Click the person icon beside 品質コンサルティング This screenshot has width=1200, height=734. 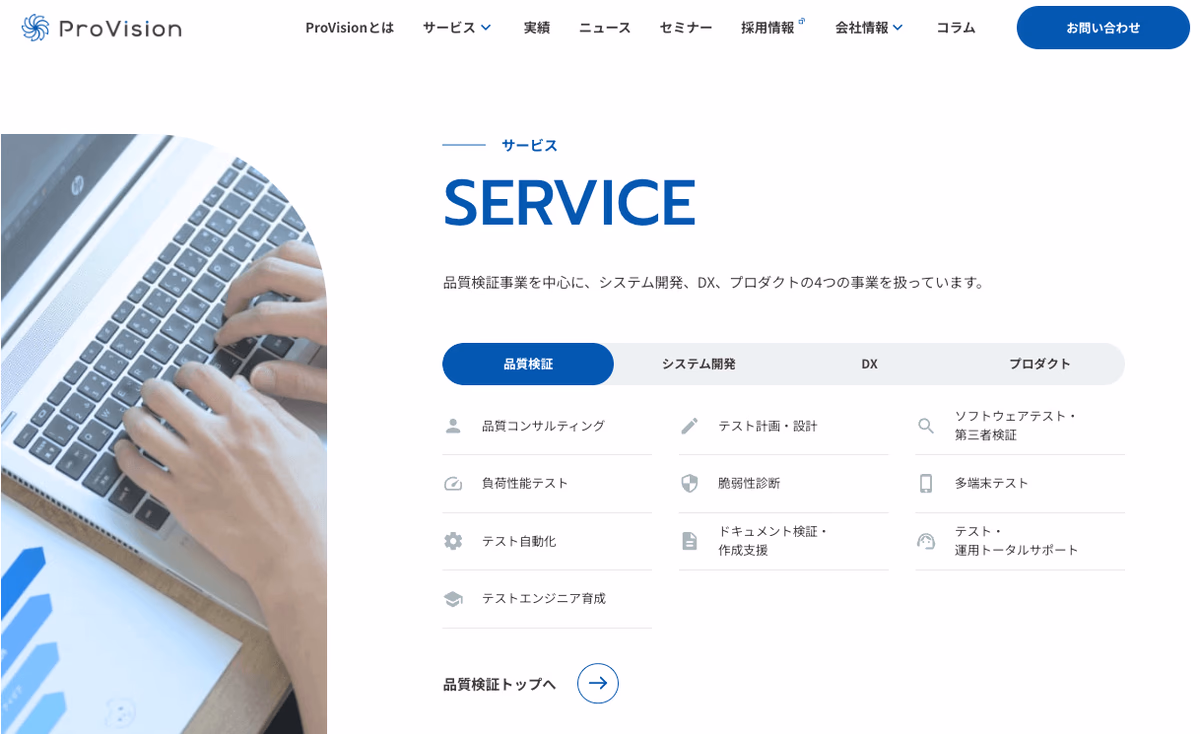pyautogui.click(x=453, y=426)
